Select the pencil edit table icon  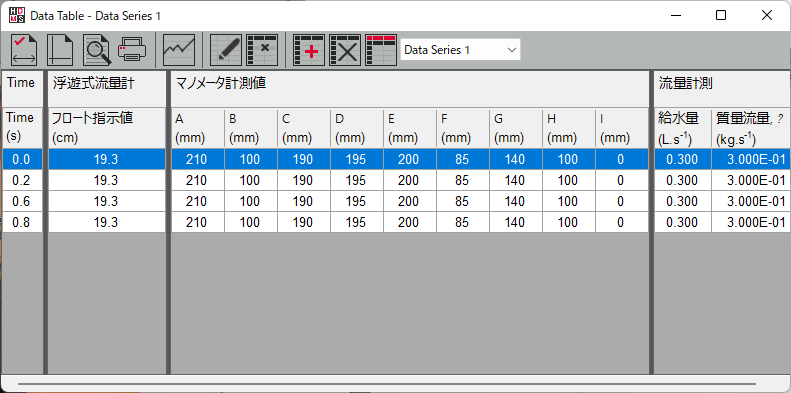pyautogui.click(x=225, y=50)
